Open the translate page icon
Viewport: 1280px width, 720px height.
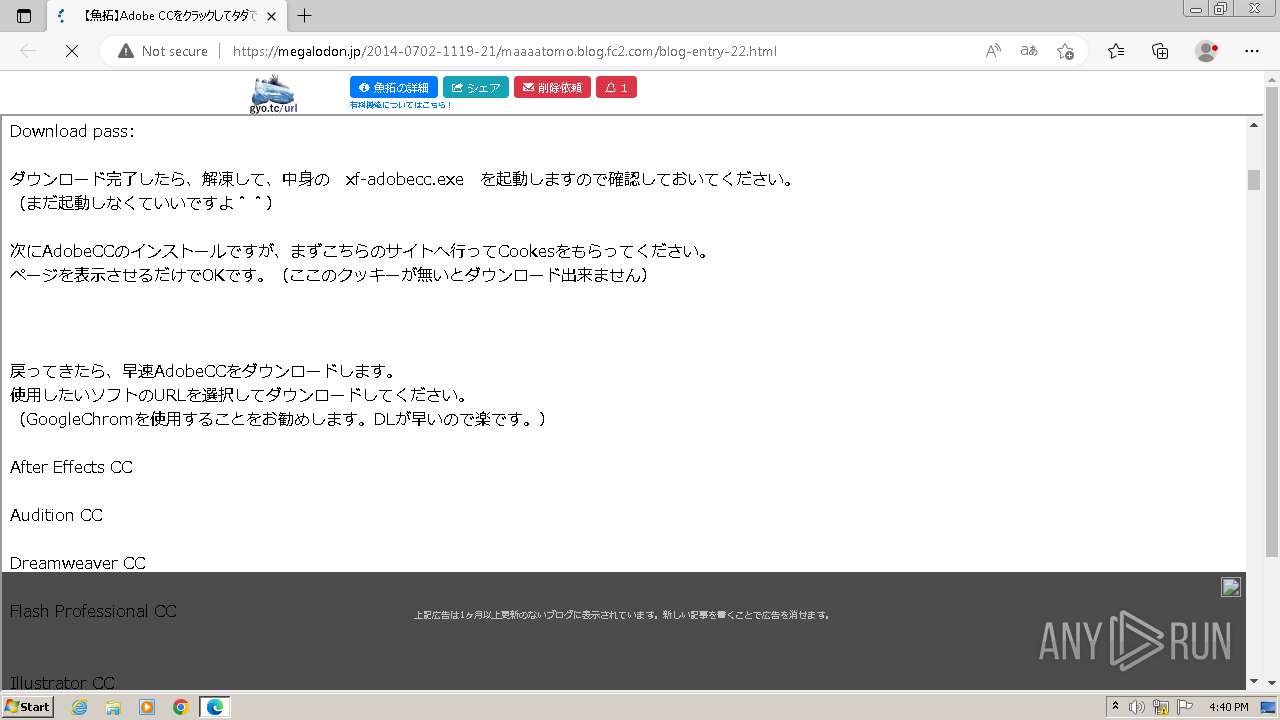point(1029,51)
